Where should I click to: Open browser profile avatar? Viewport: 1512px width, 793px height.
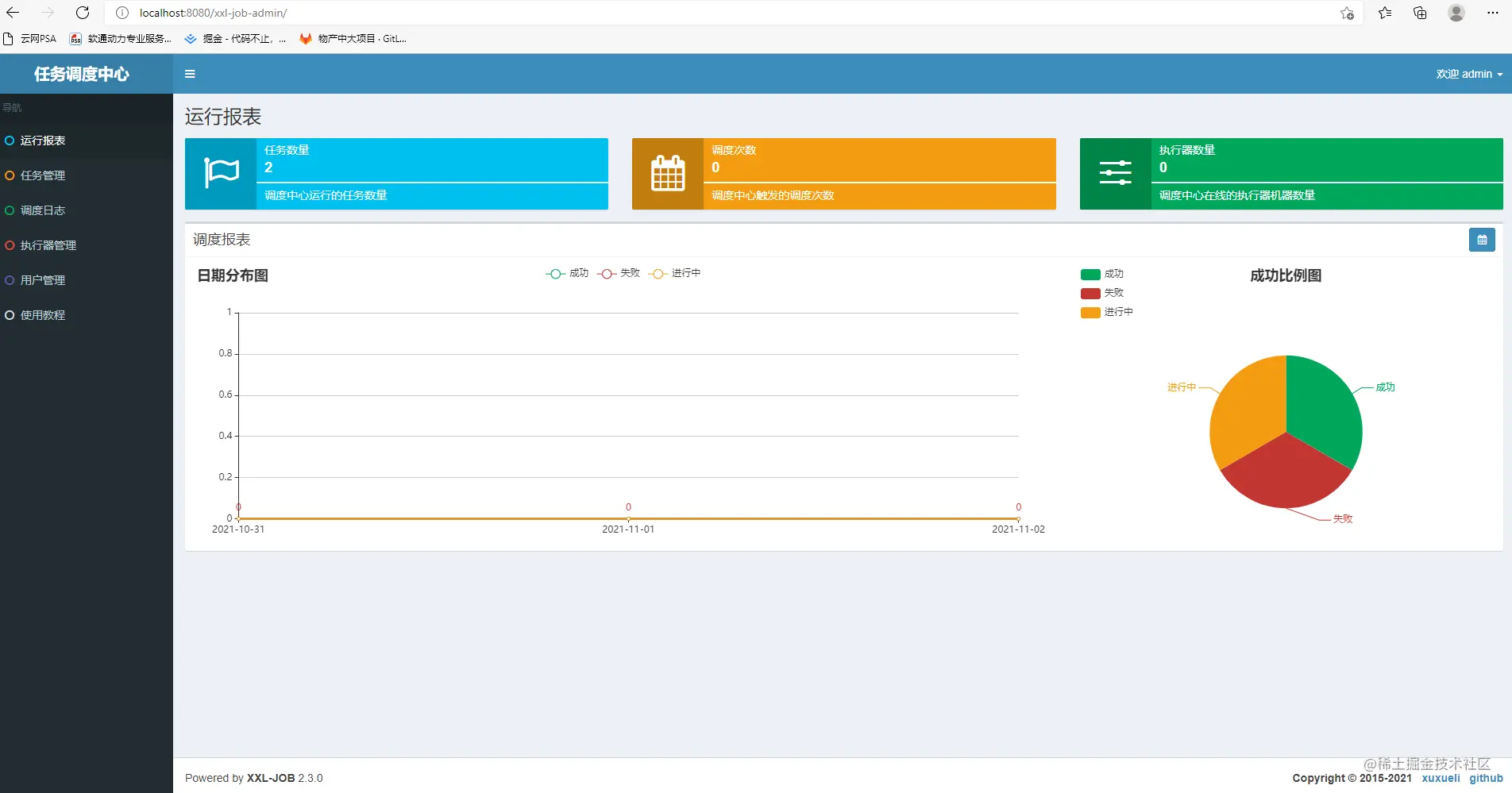(x=1456, y=13)
